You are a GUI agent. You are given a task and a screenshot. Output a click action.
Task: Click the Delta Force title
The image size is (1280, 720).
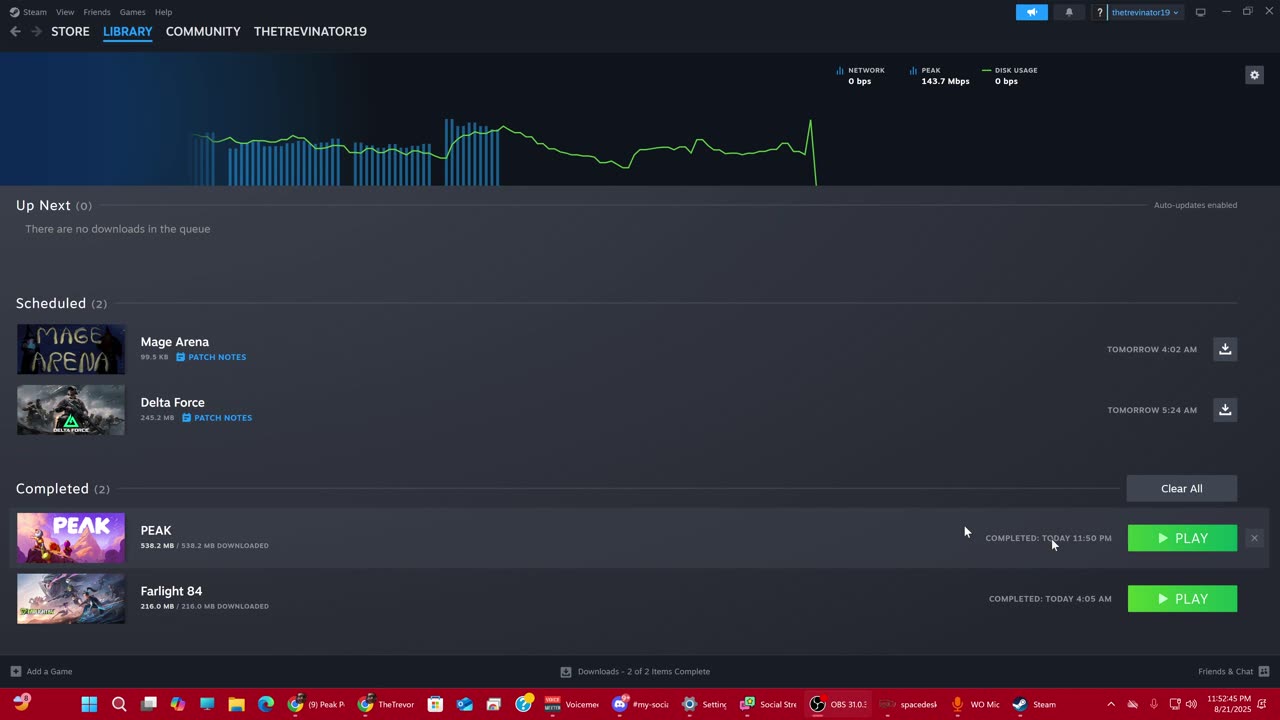173,403
